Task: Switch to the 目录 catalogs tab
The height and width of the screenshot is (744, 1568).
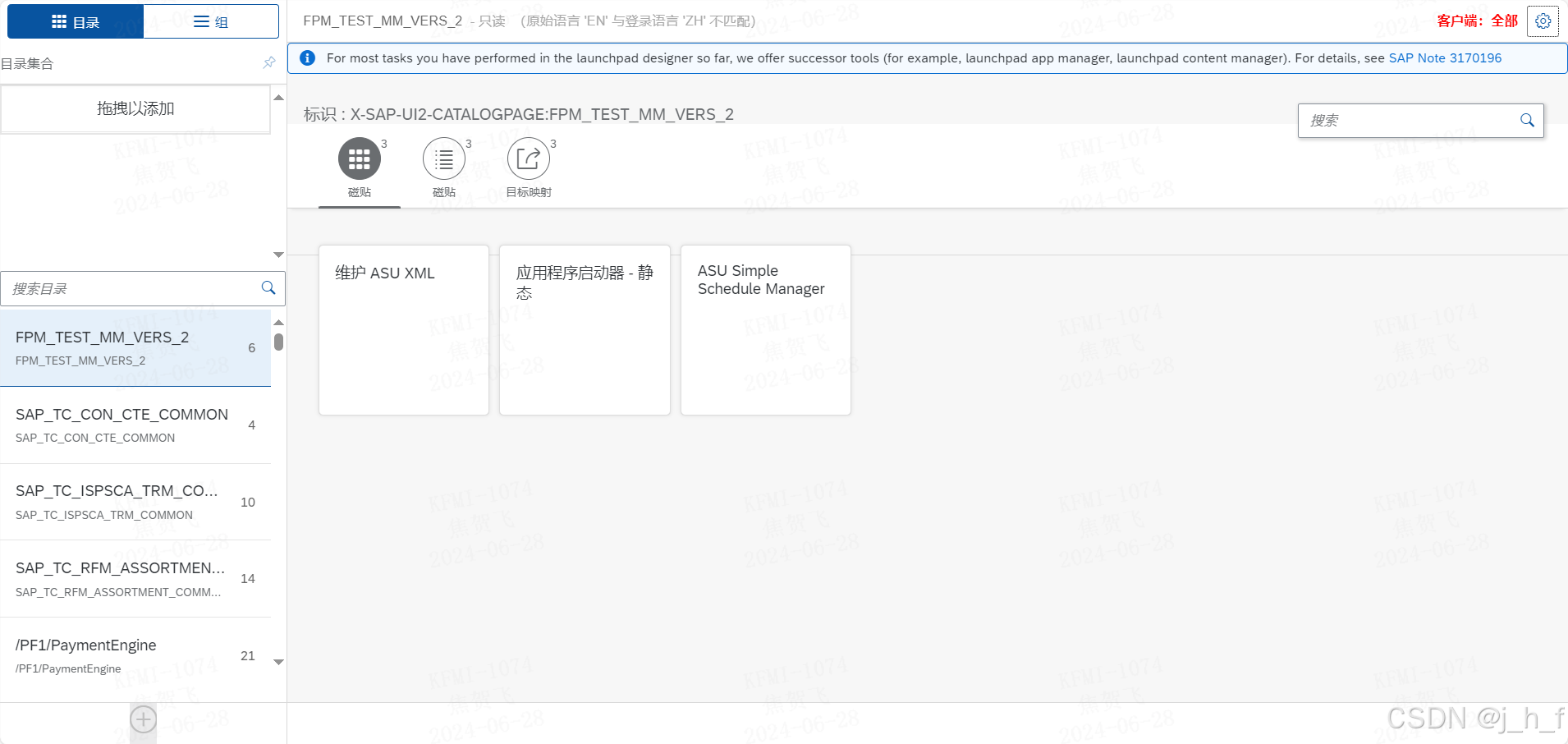Action: (x=76, y=21)
